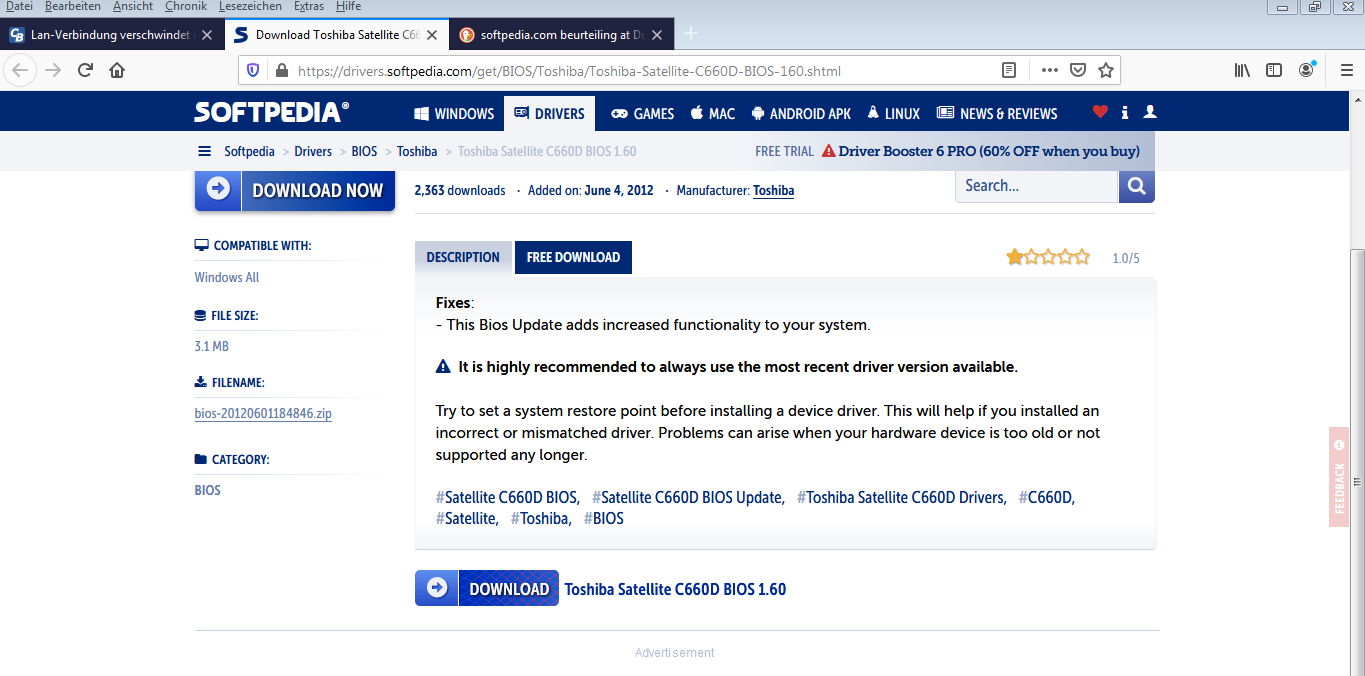The image size is (1365, 676).
Task: Click the Softpedia info icon
Action: [1125, 113]
